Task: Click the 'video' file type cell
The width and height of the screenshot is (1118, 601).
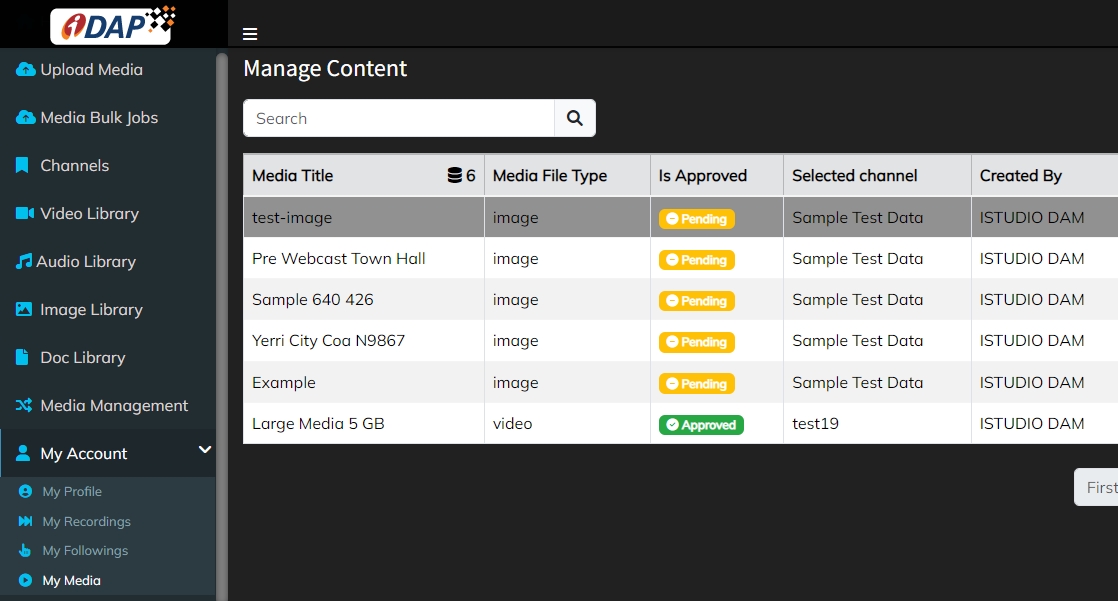Action: (567, 423)
